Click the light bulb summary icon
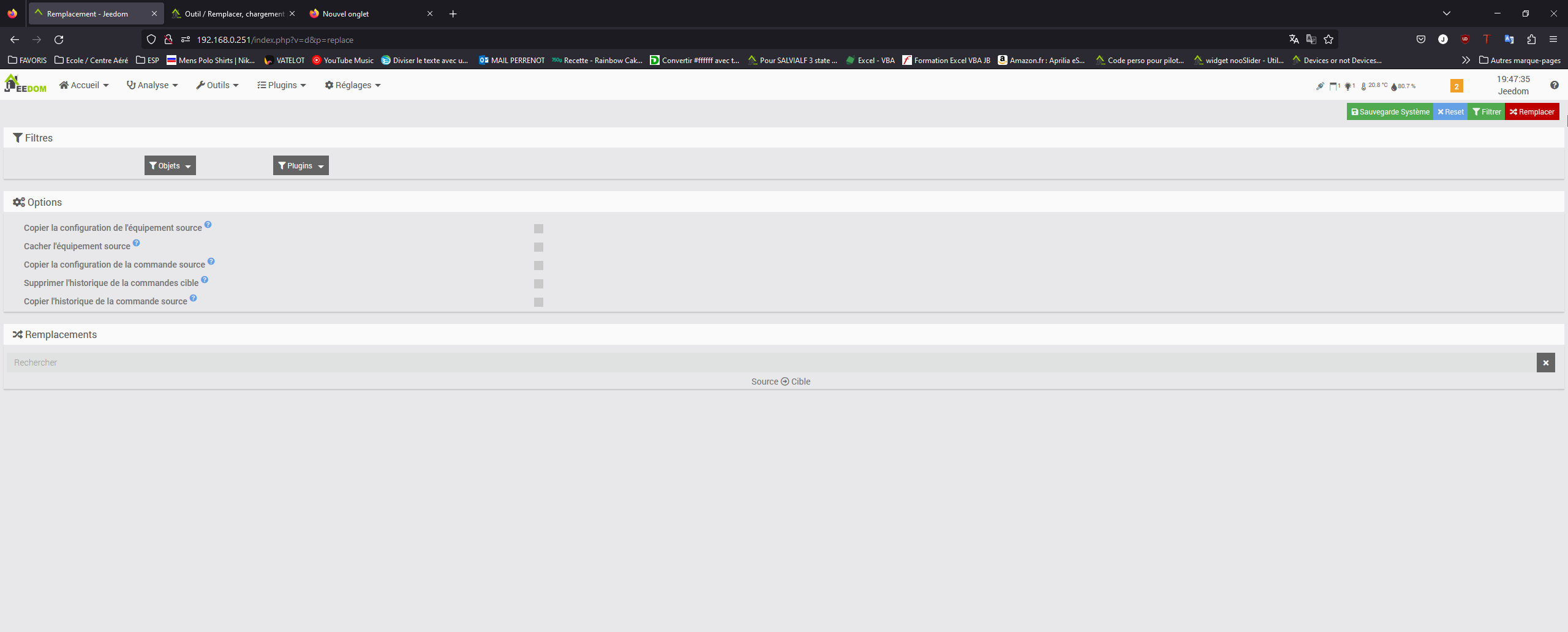The image size is (1568, 632). pos(1348,86)
